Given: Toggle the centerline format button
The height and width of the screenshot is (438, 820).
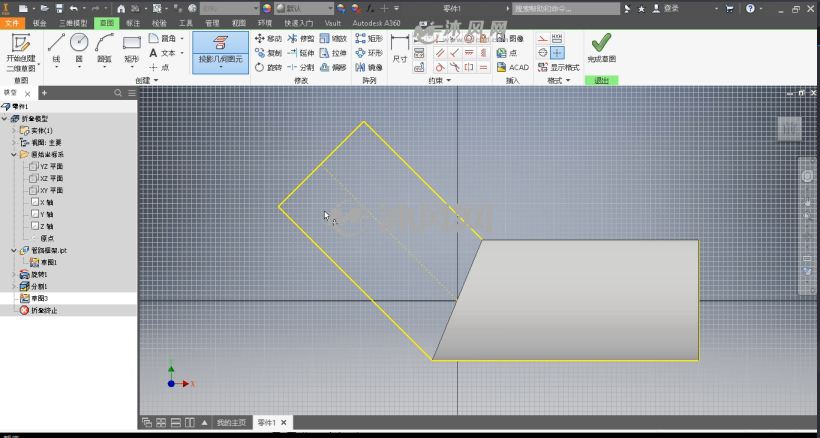Looking at the screenshot, I should [543, 53].
